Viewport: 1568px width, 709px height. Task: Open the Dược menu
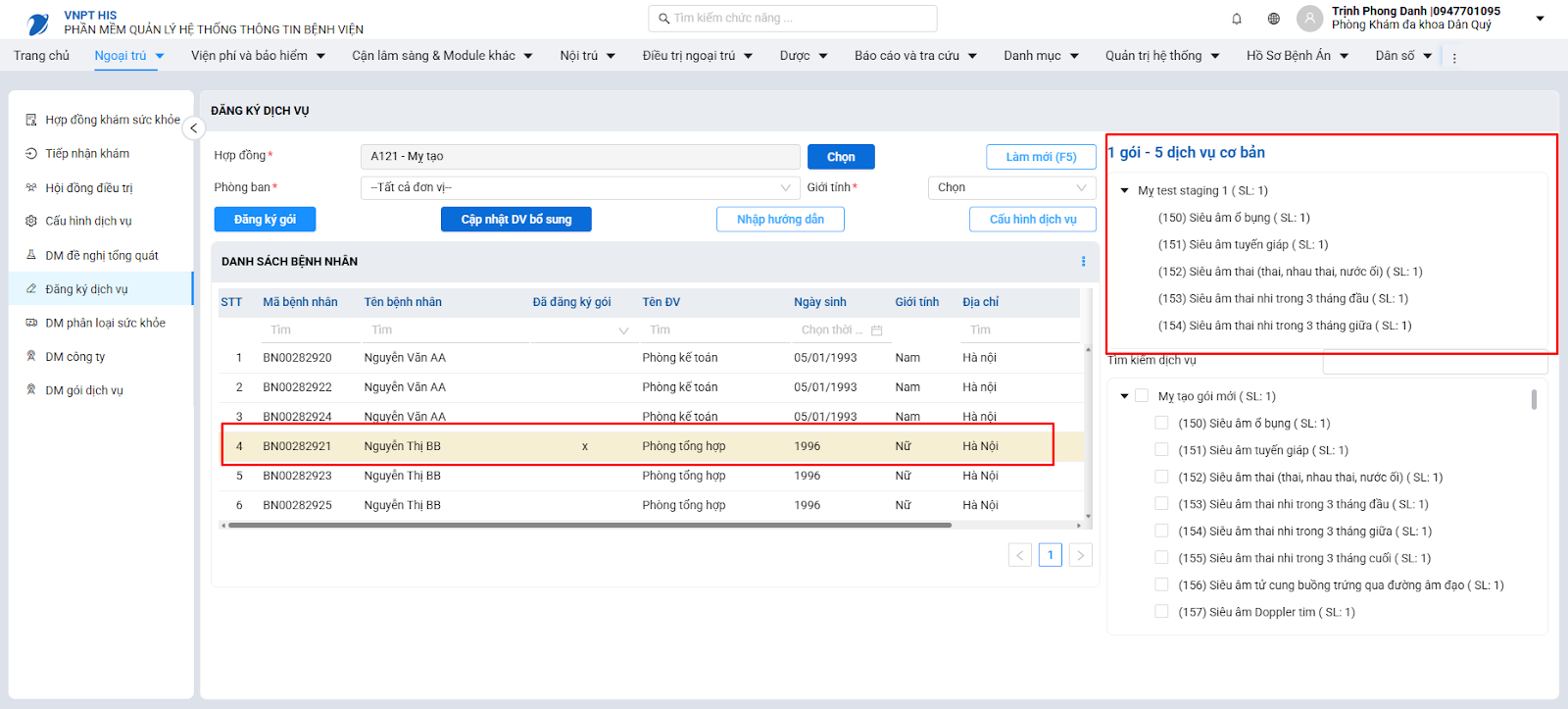[x=804, y=56]
